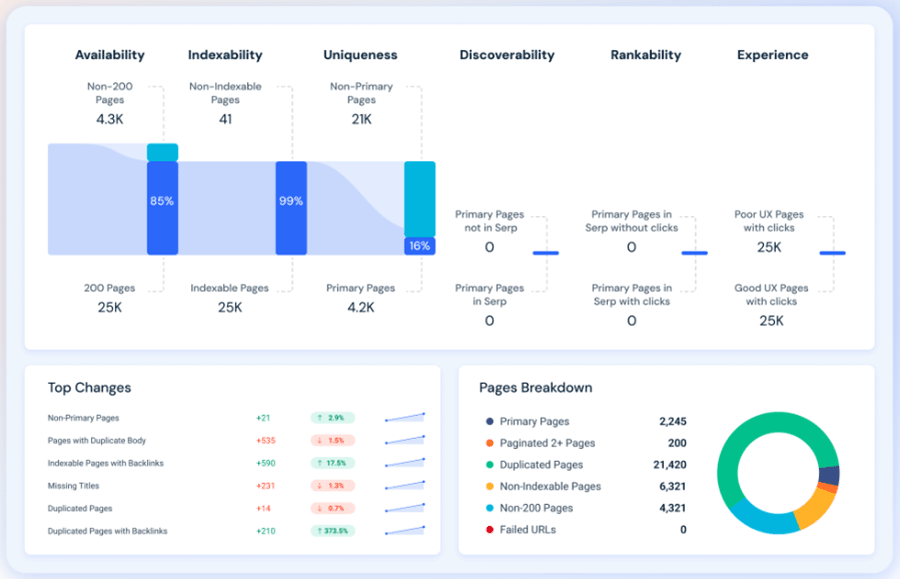900x579 pixels.
Task: Click the green 17.5% change badge
Action: coord(333,463)
